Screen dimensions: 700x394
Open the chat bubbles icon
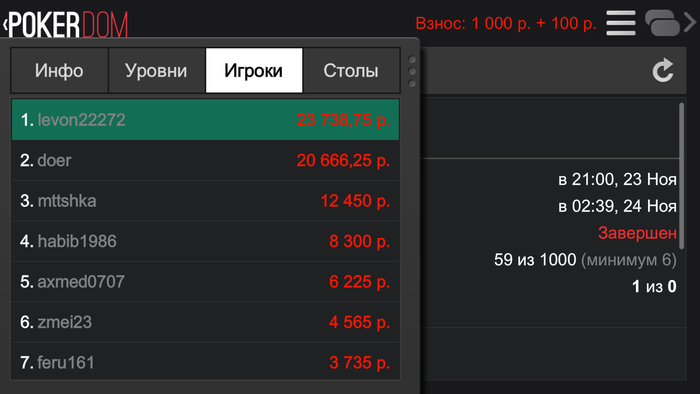tap(662, 23)
